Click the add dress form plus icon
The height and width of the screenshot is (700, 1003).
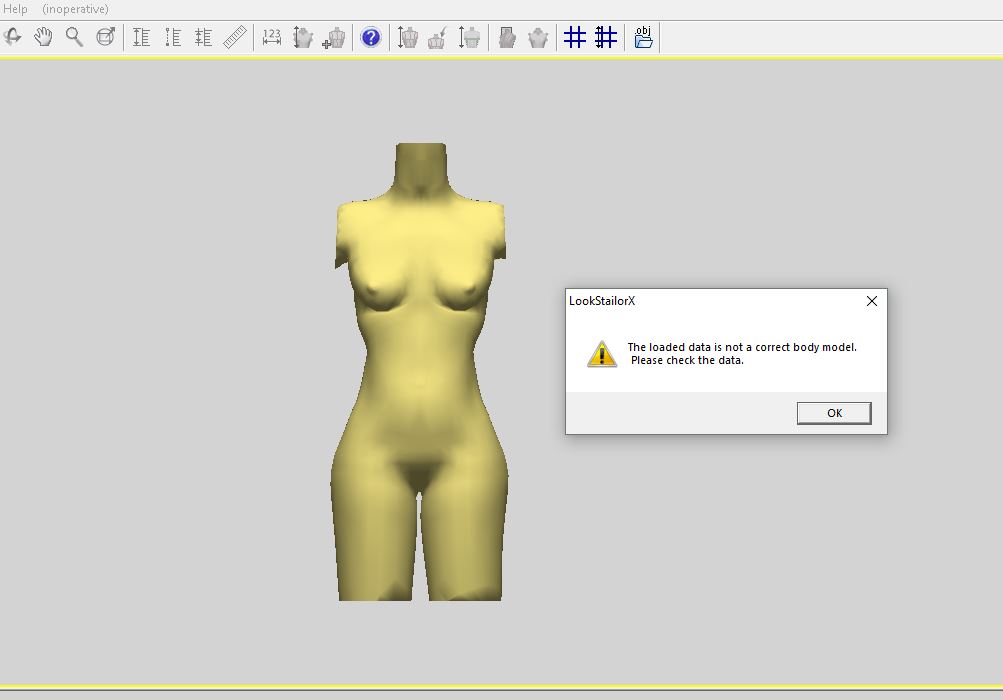coord(334,37)
